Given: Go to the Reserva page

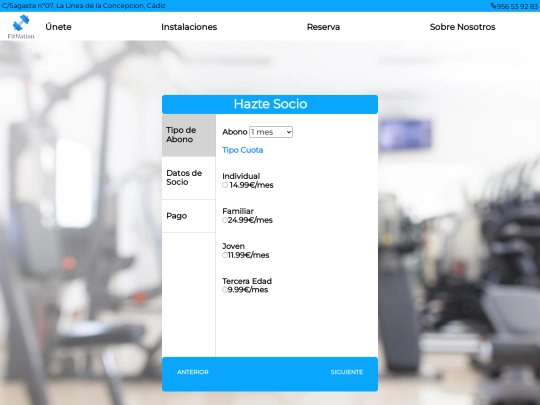Looking at the screenshot, I should pyautogui.click(x=323, y=27).
